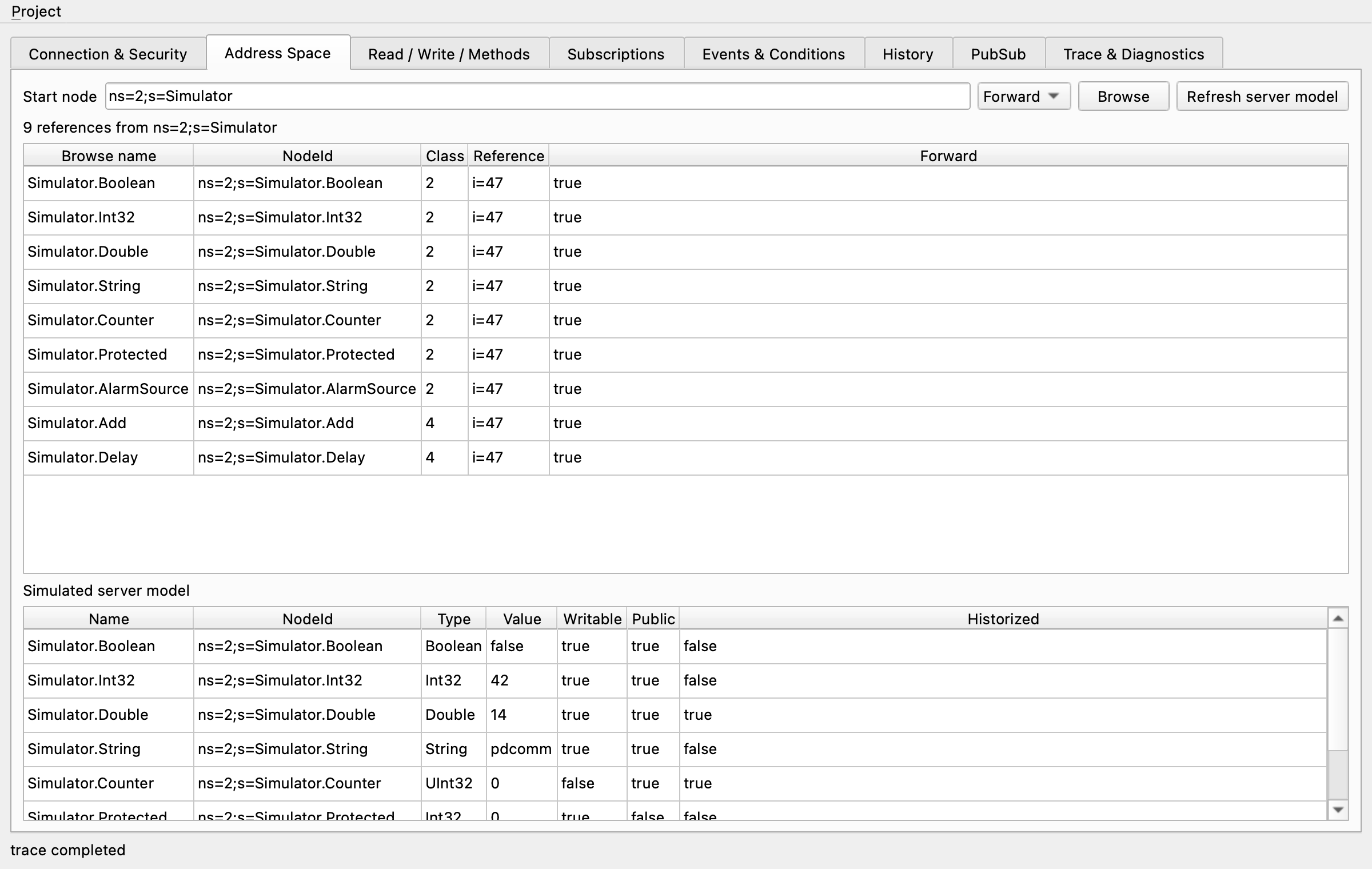The image size is (1372, 869).
Task: Click the ns=2;s=Simulator.Double reference NodeId cell
Action: pyautogui.click(x=307, y=252)
